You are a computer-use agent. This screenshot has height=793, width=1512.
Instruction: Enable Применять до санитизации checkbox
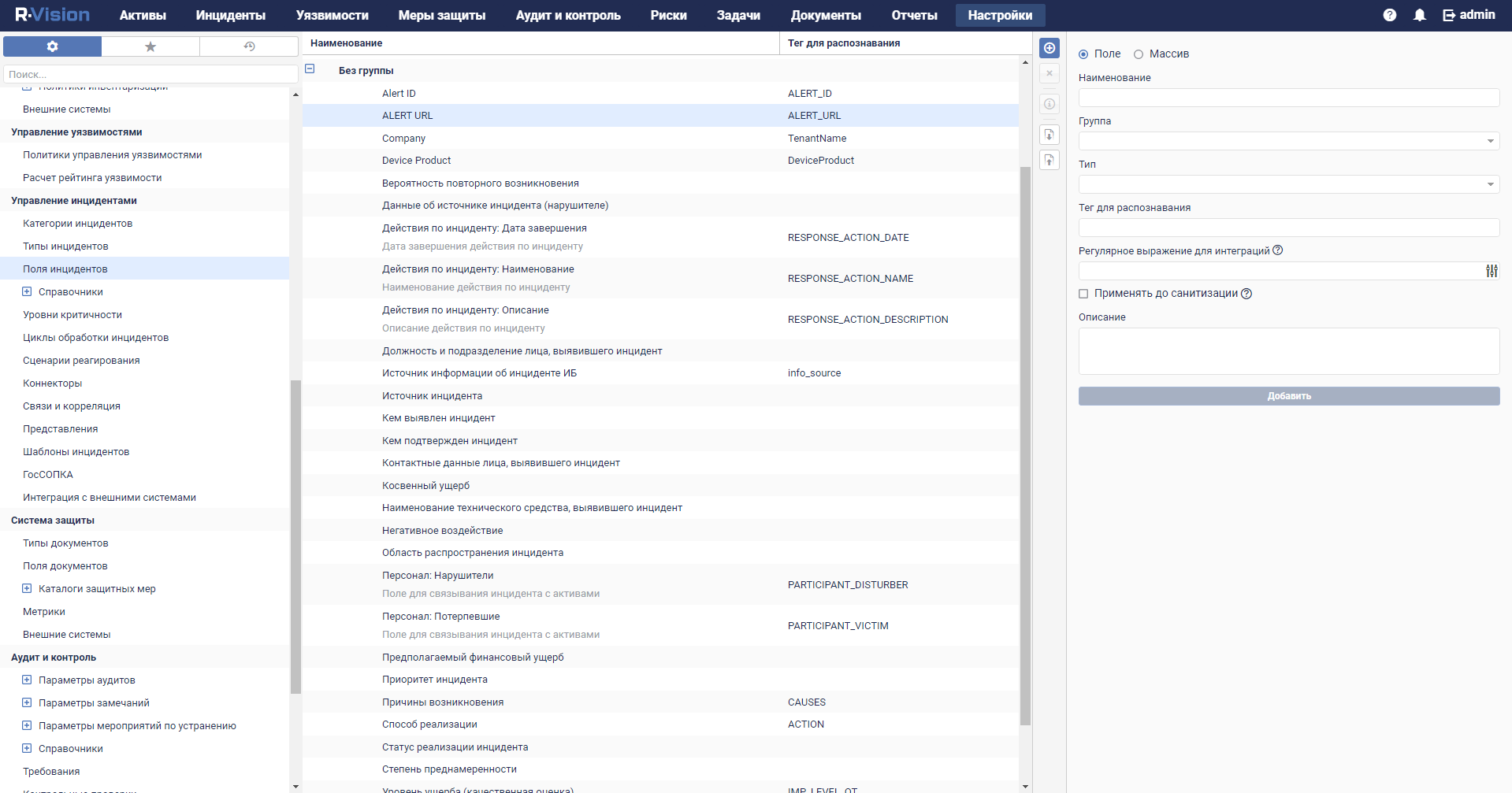pos(1083,294)
